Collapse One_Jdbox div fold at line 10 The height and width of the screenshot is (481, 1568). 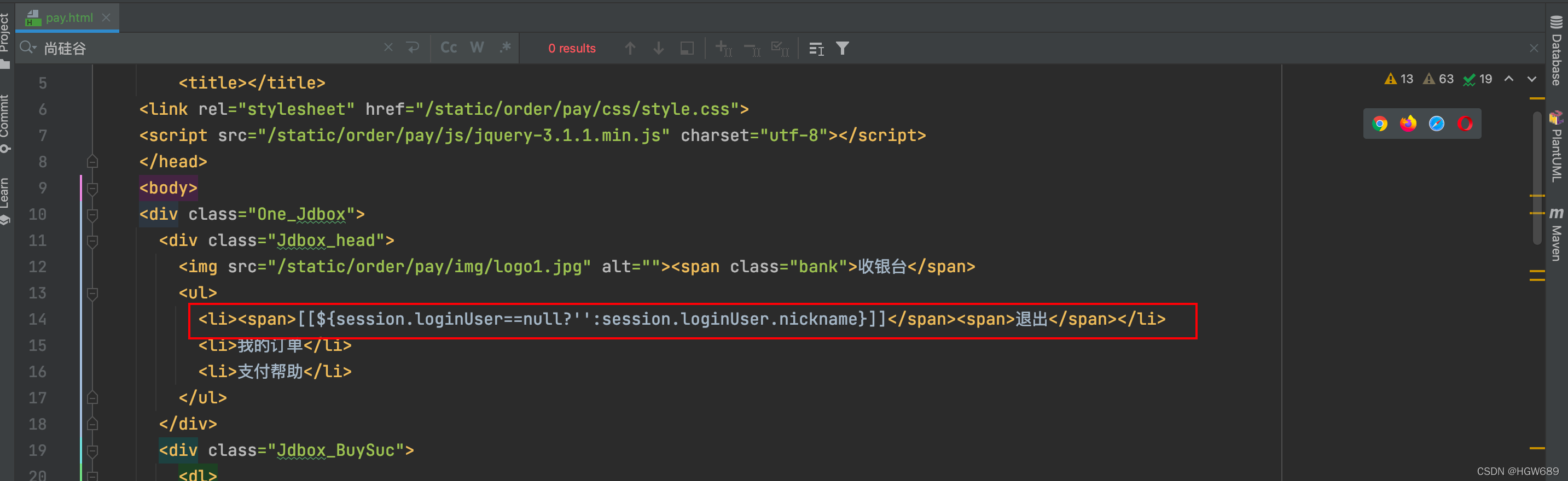pyautogui.click(x=92, y=215)
